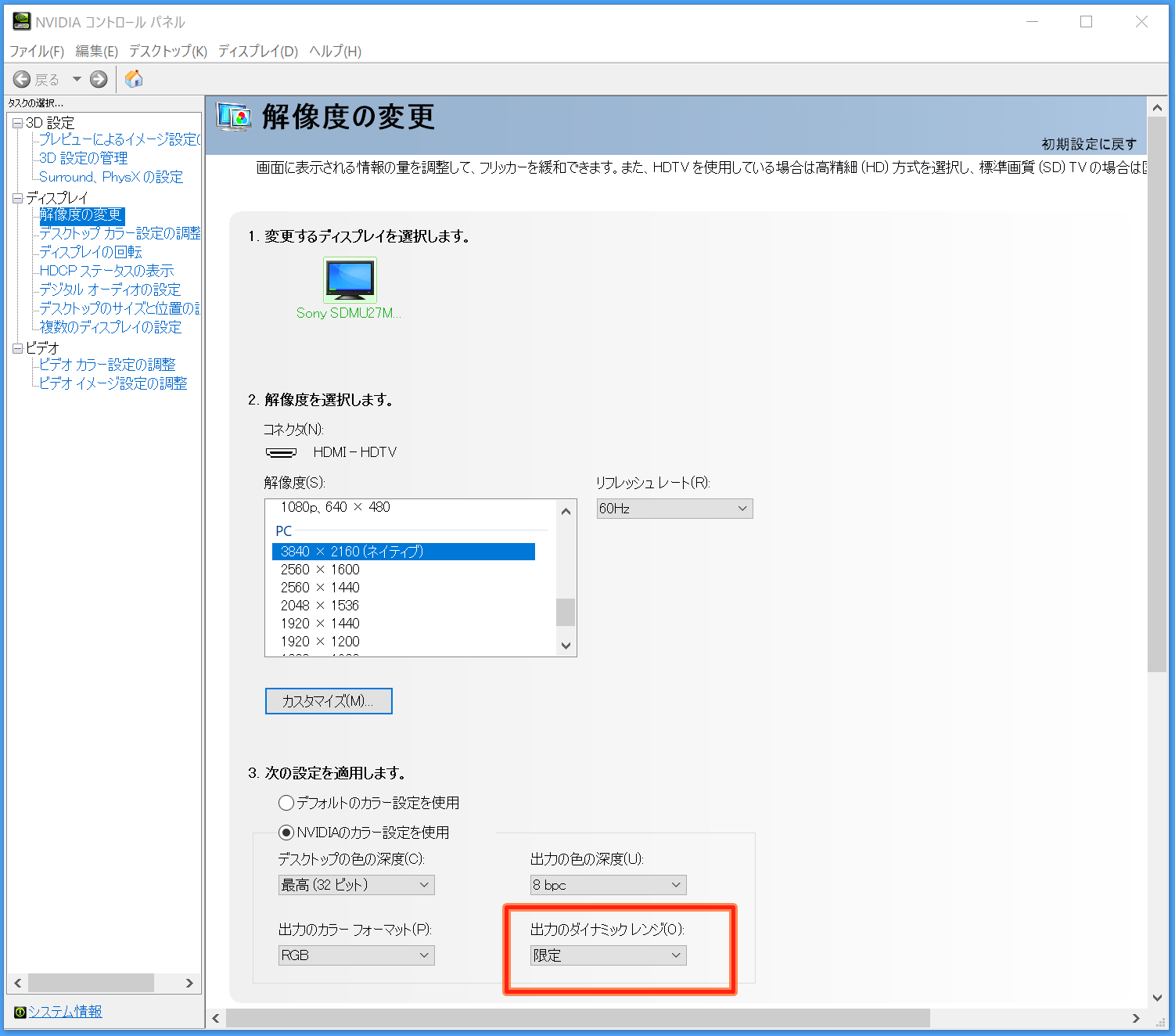Image resolution: width=1175 pixels, height=1036 pixels.
Task: Click the system information icon at bottom left
Action: [x=20, y=1012]
